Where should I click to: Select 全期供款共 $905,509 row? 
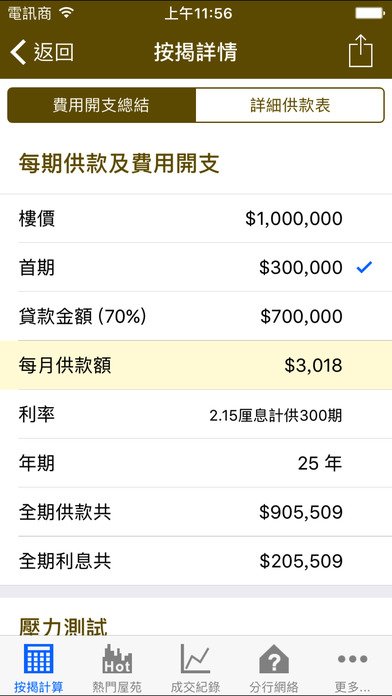click(x=196, y=512)
